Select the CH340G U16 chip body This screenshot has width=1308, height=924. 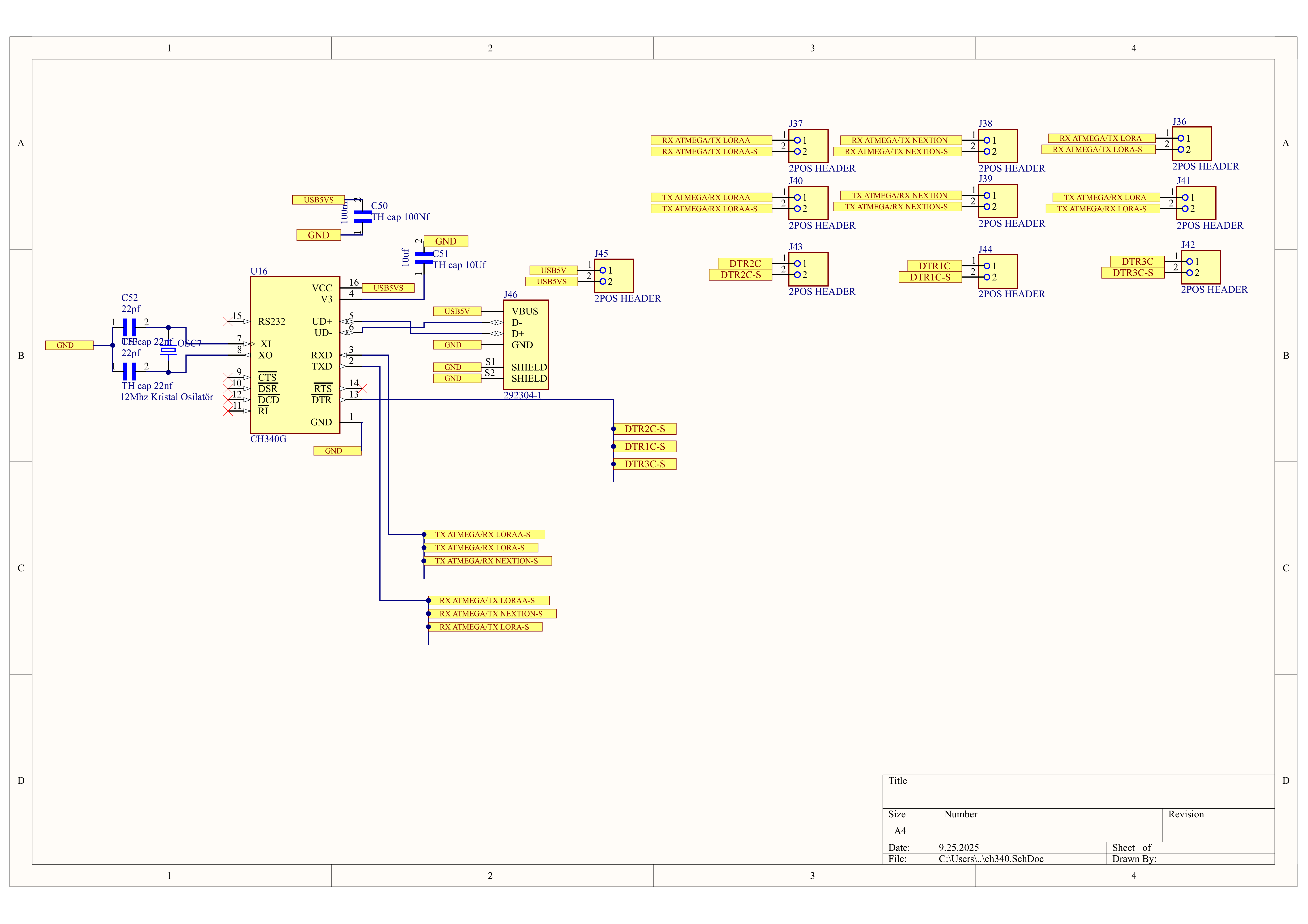point(295,355)
